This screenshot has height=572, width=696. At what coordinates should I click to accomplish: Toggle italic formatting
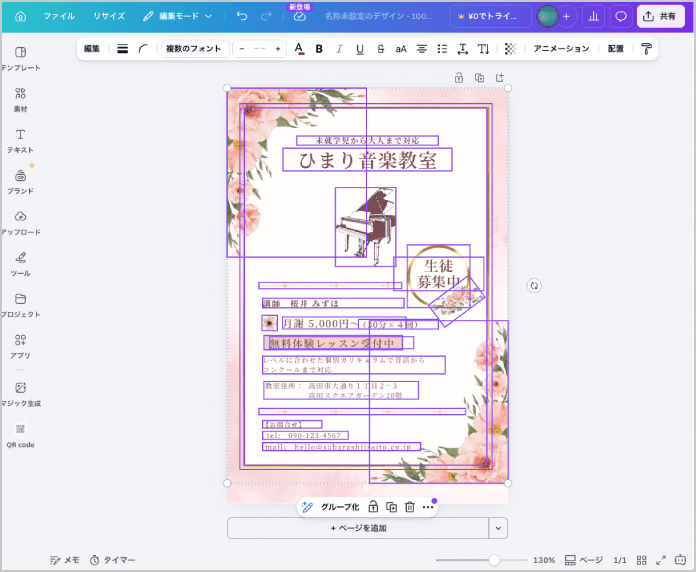point(340,49)
